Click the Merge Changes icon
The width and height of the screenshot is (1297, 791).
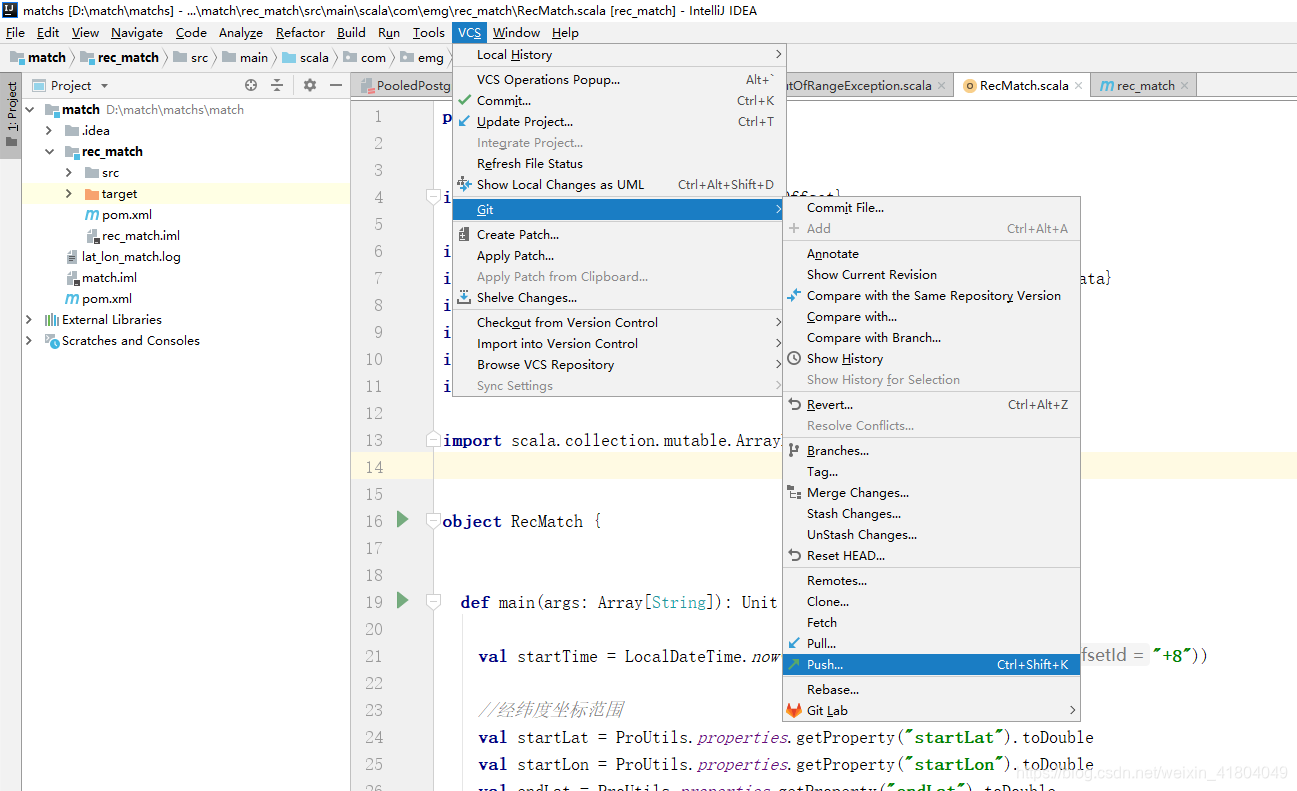click(794, 493)
